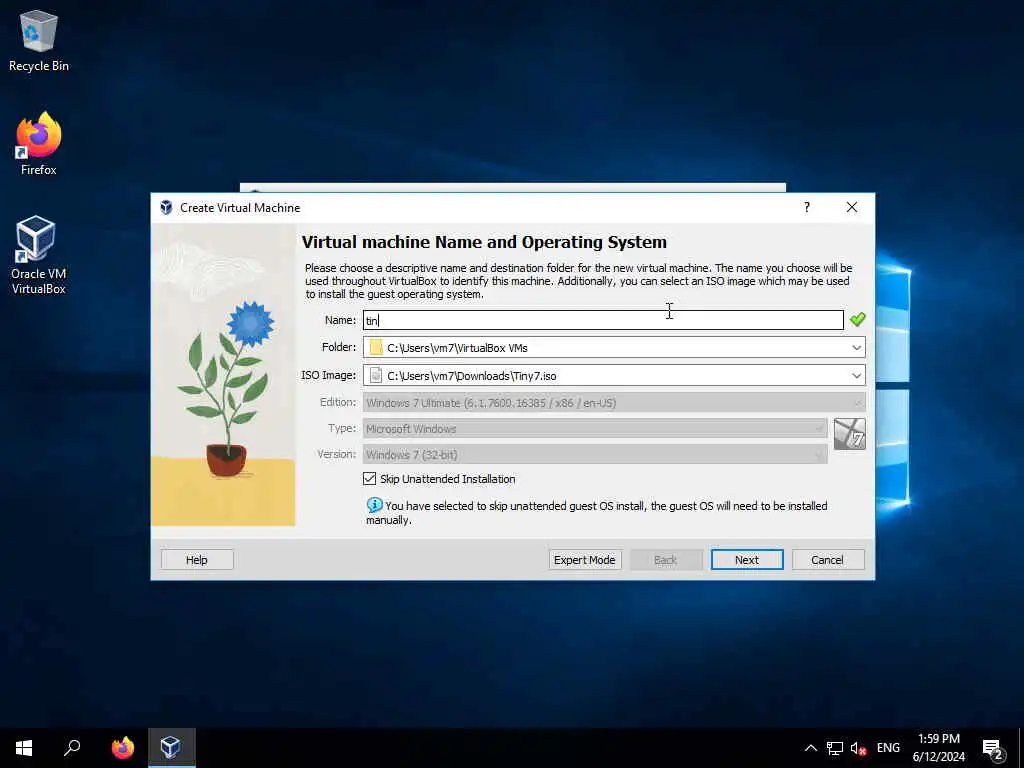Open the clock showing 1:59 PM

coord(938,748)
